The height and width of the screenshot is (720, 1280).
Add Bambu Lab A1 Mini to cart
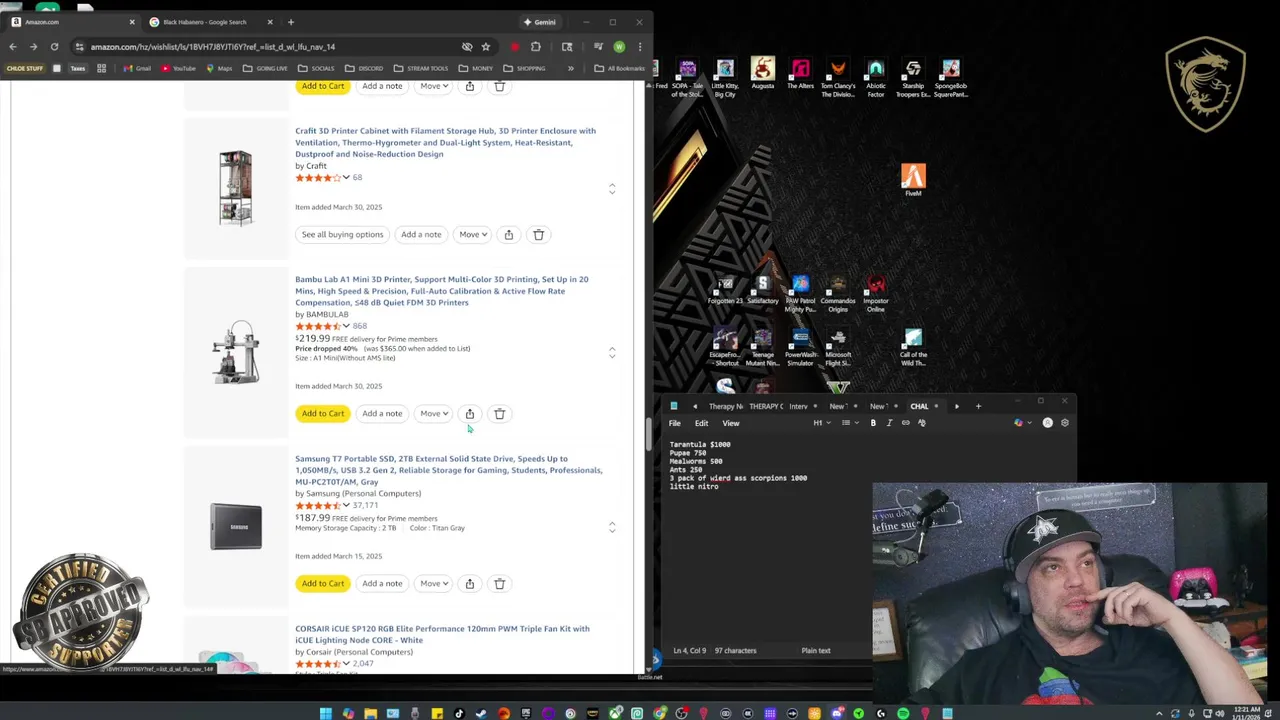323,413
